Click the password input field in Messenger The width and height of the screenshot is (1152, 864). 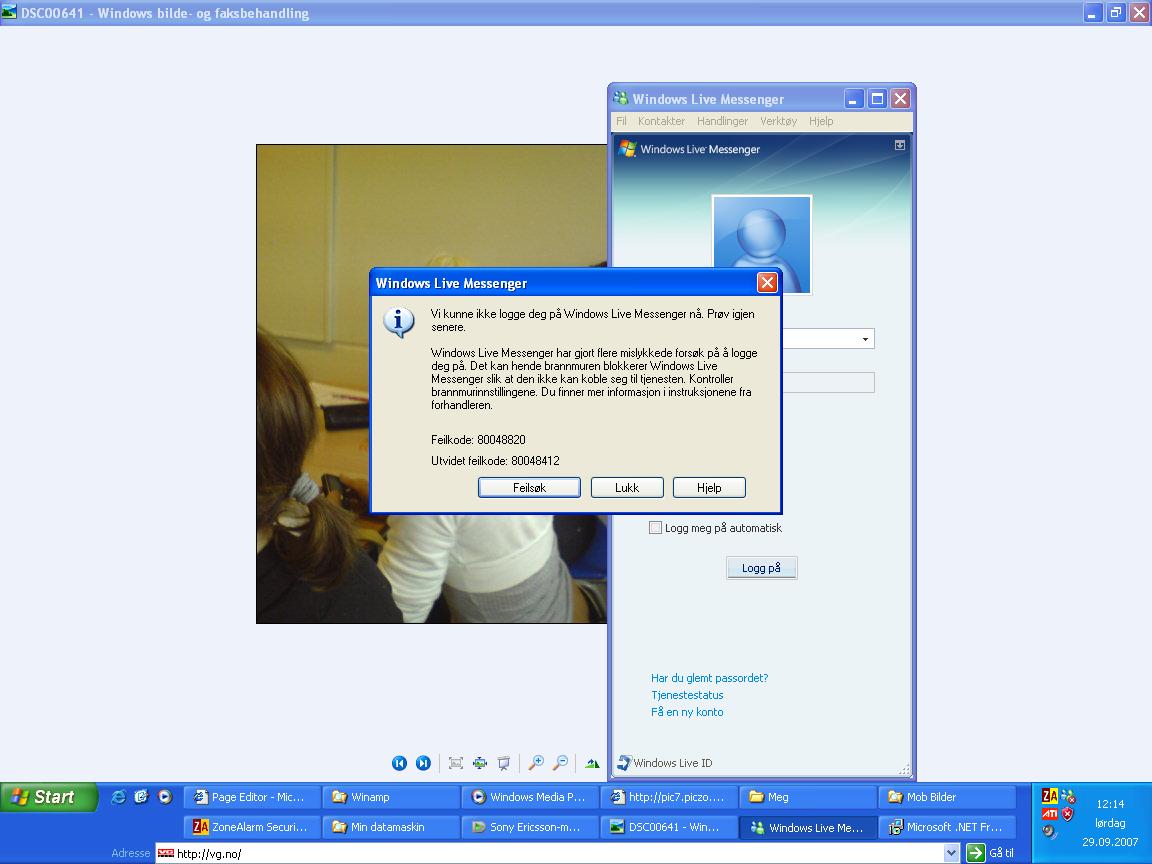pyautogui.click(x=829, y=382)
